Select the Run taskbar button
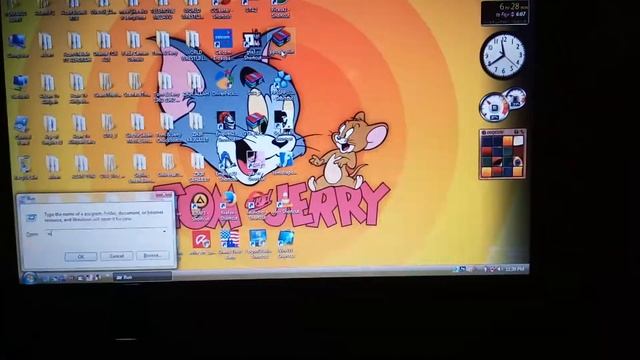This screenshot has height=360, width=640. coord(142,277)
